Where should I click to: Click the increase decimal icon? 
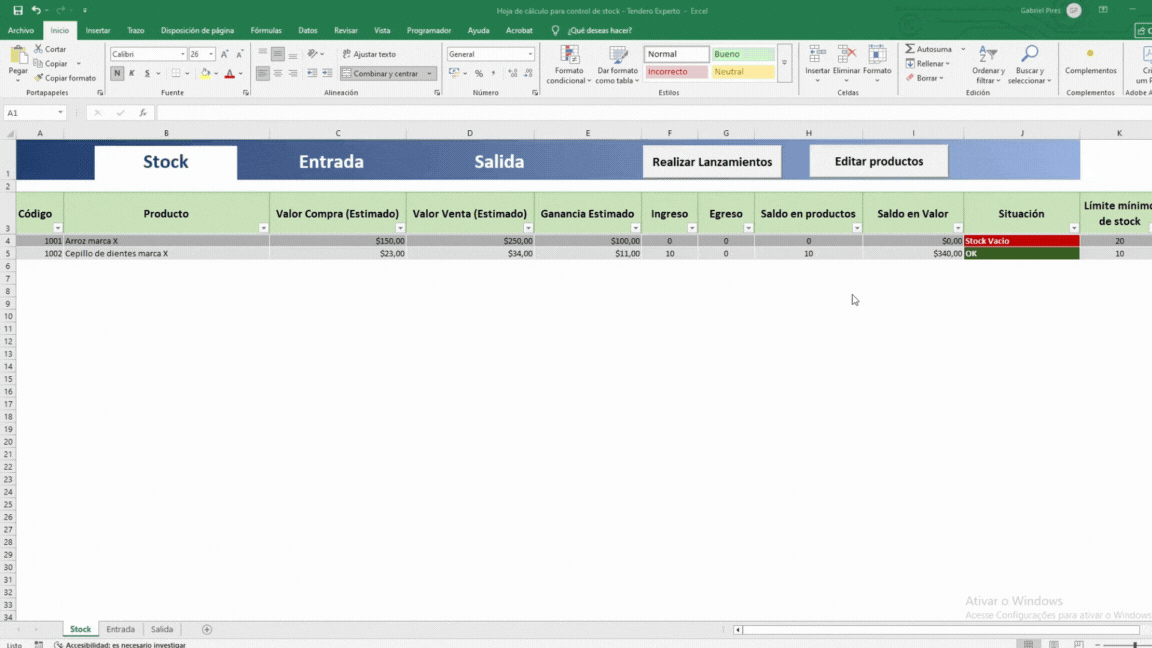coord(513,73)
